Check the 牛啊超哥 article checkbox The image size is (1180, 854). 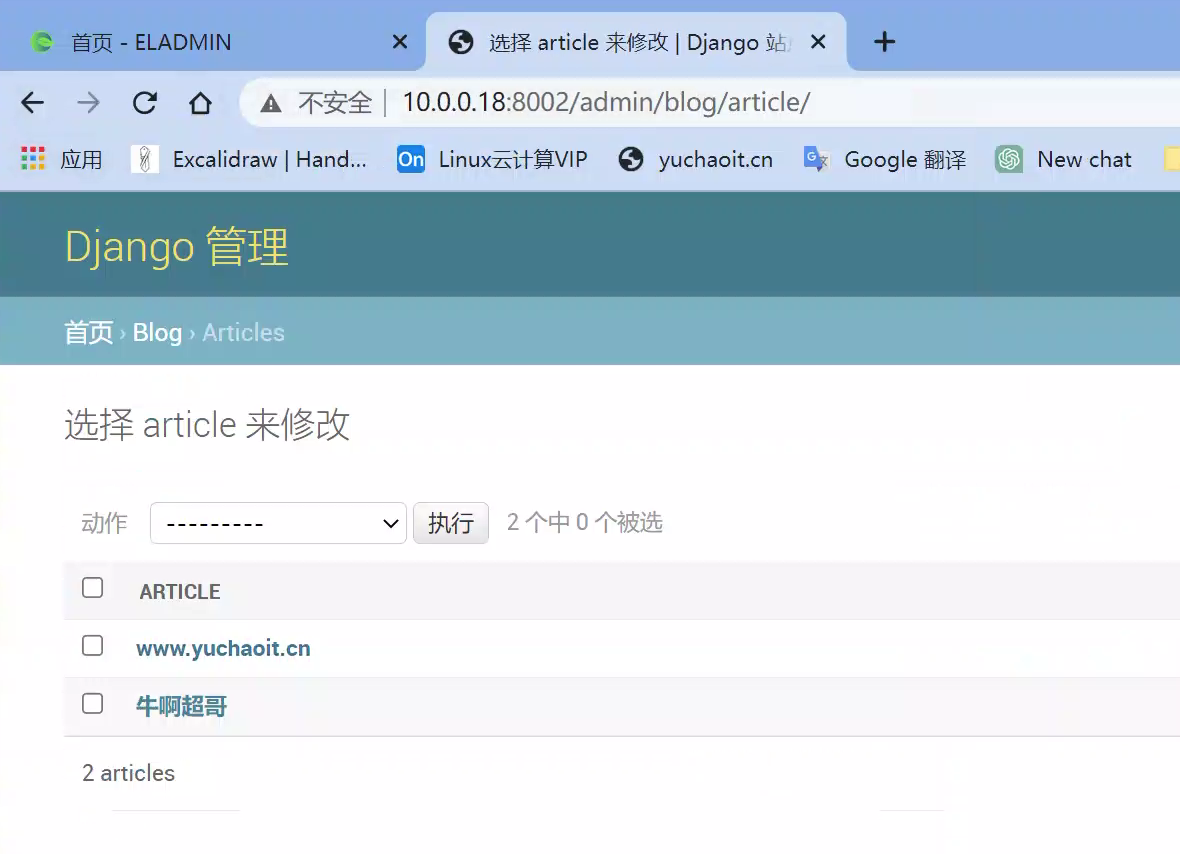pyautogui.click(x=93, y=704)
